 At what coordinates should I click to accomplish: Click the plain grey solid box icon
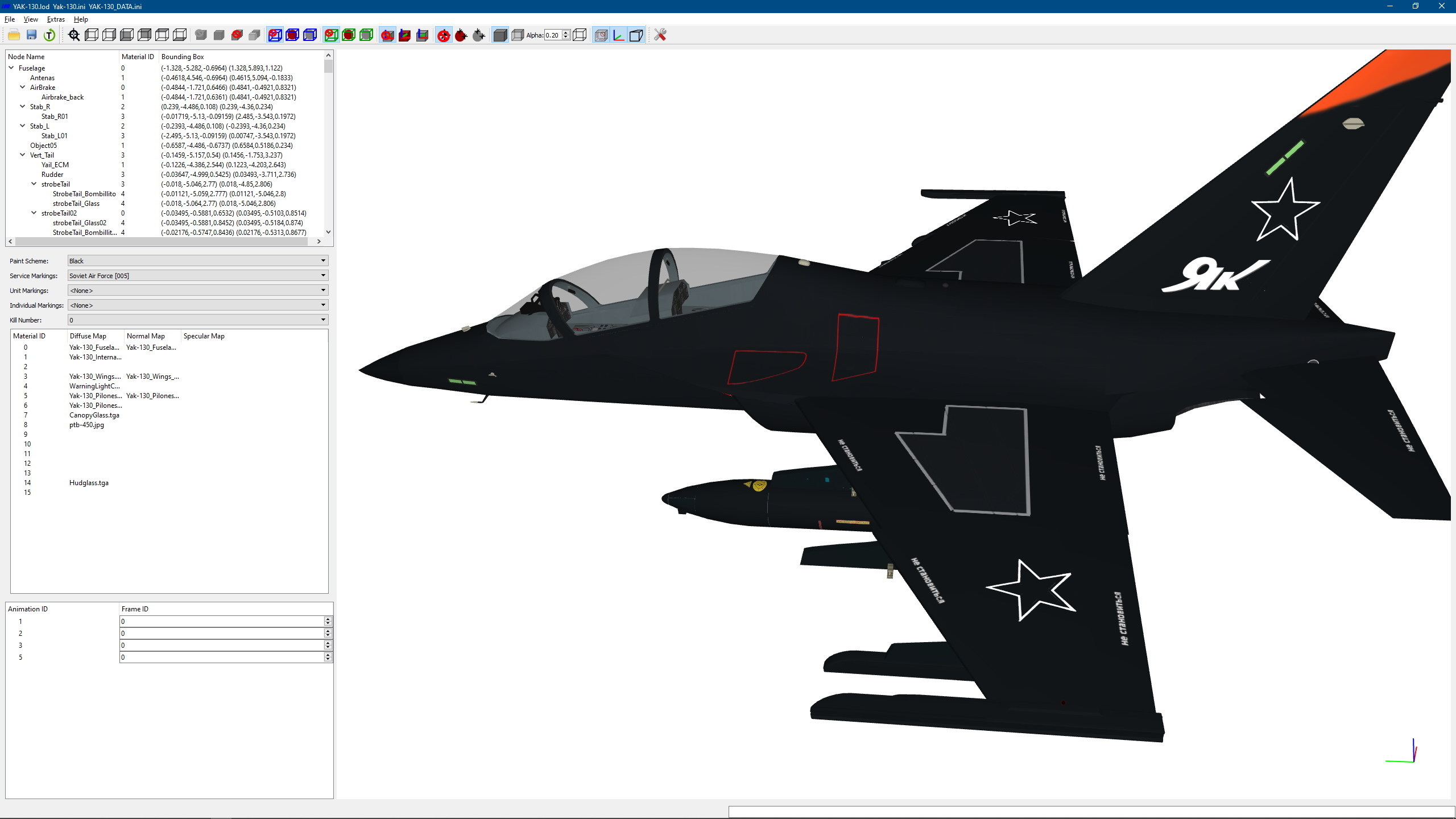click(x=219, y=35)
